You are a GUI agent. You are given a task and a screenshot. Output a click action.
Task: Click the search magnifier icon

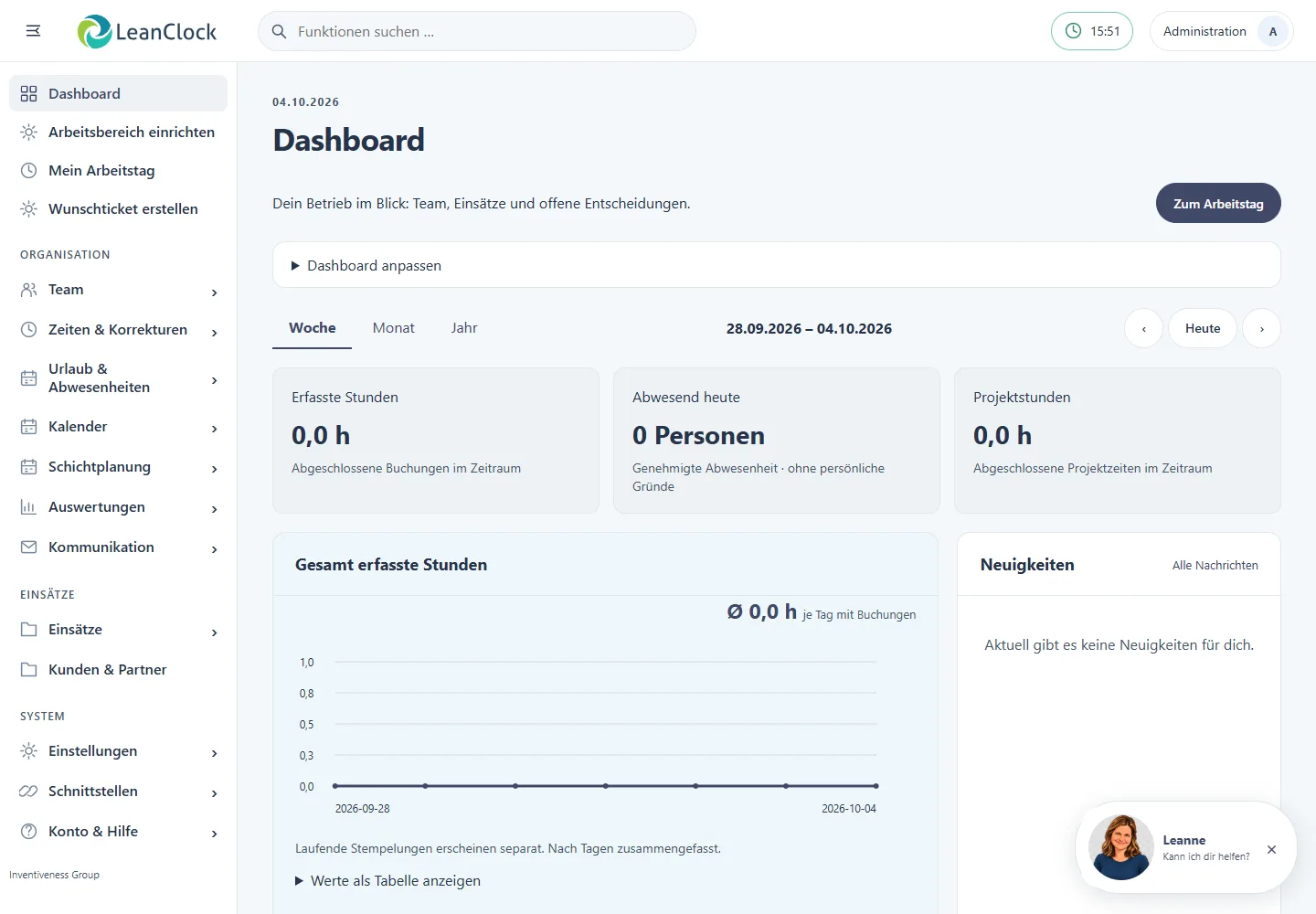(280, 31)
